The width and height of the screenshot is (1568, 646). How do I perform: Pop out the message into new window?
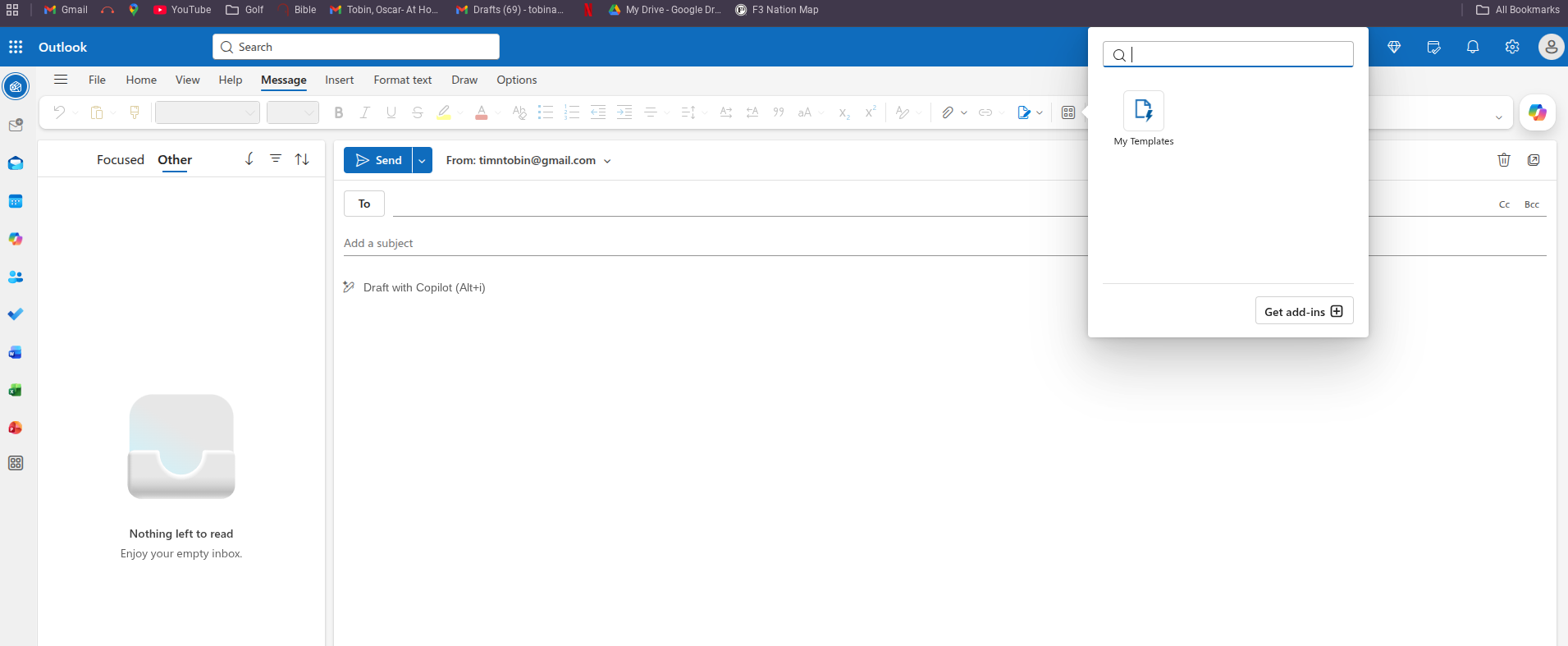click(x=1534, y=160)
